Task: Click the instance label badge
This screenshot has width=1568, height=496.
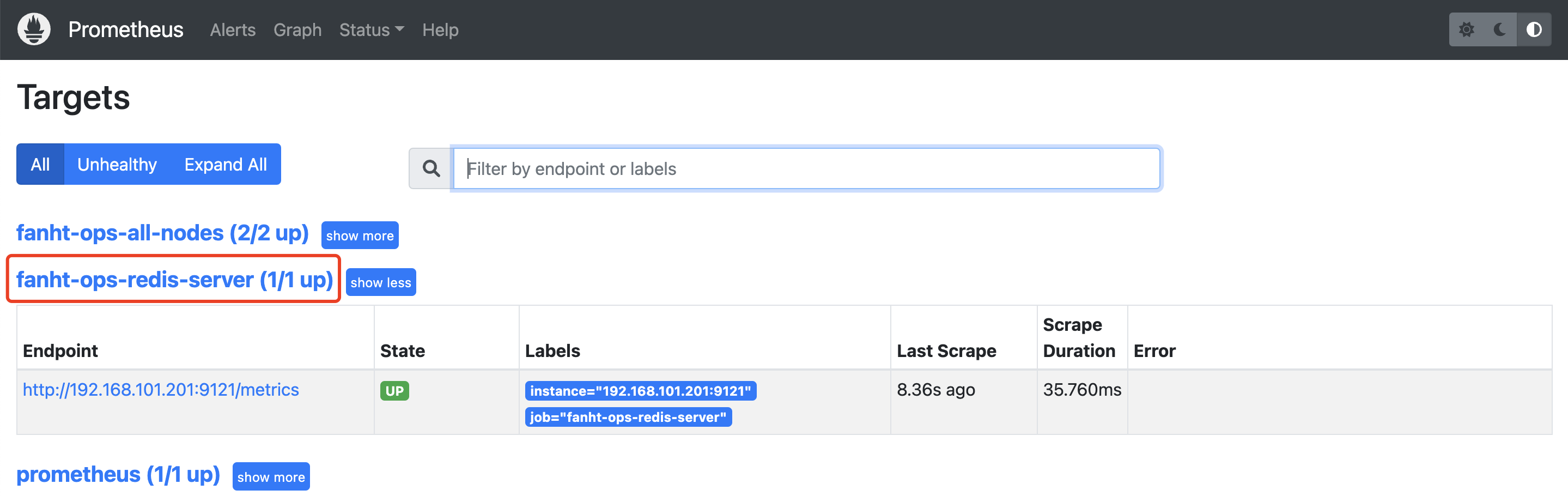Action: pos(640,391)
